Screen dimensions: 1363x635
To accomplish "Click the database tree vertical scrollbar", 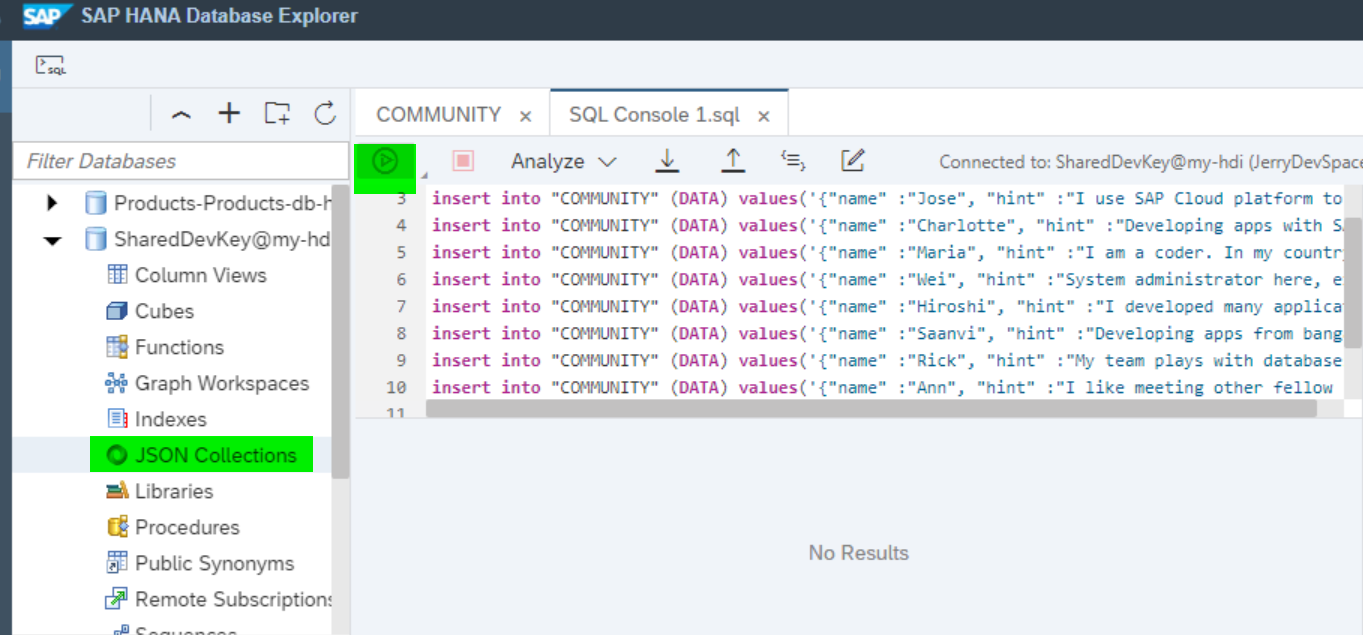I will 341,330.
